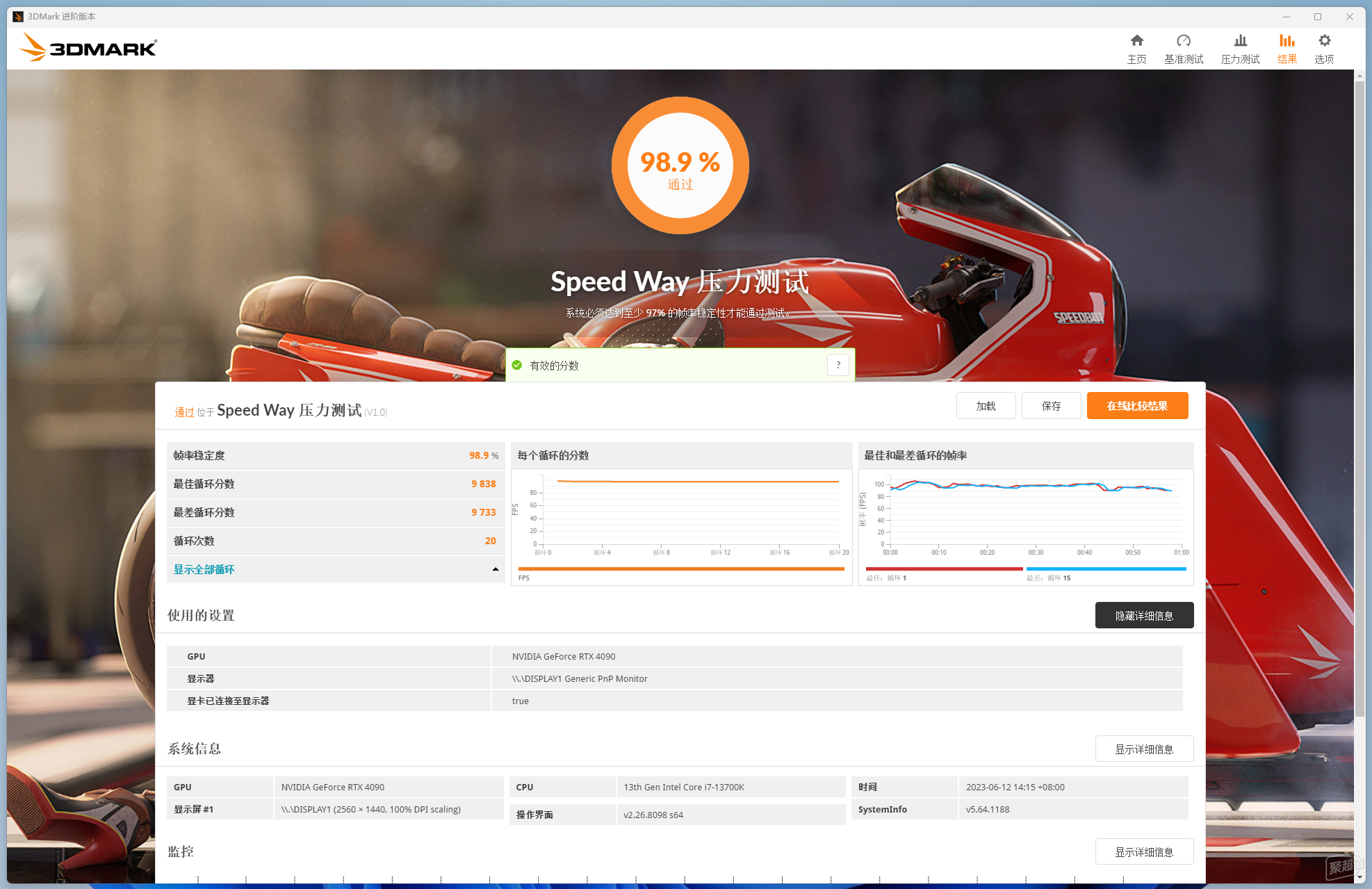Click 在线比较结果 compare online button
Screen dimensions: 1372x889
[x=1137, y=406]
